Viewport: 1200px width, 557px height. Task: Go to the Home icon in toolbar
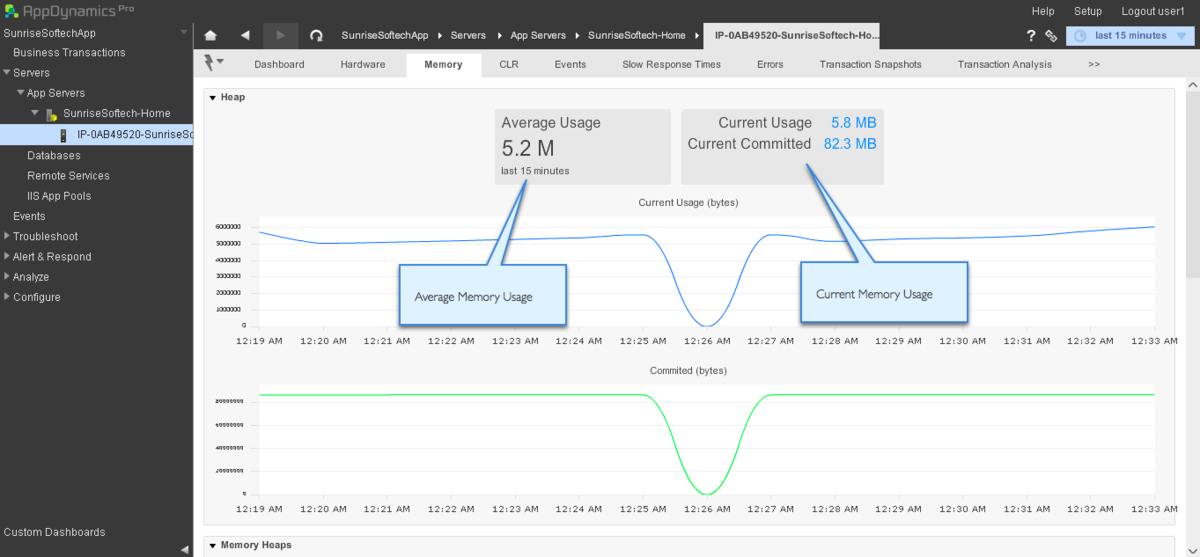point(210,35)
